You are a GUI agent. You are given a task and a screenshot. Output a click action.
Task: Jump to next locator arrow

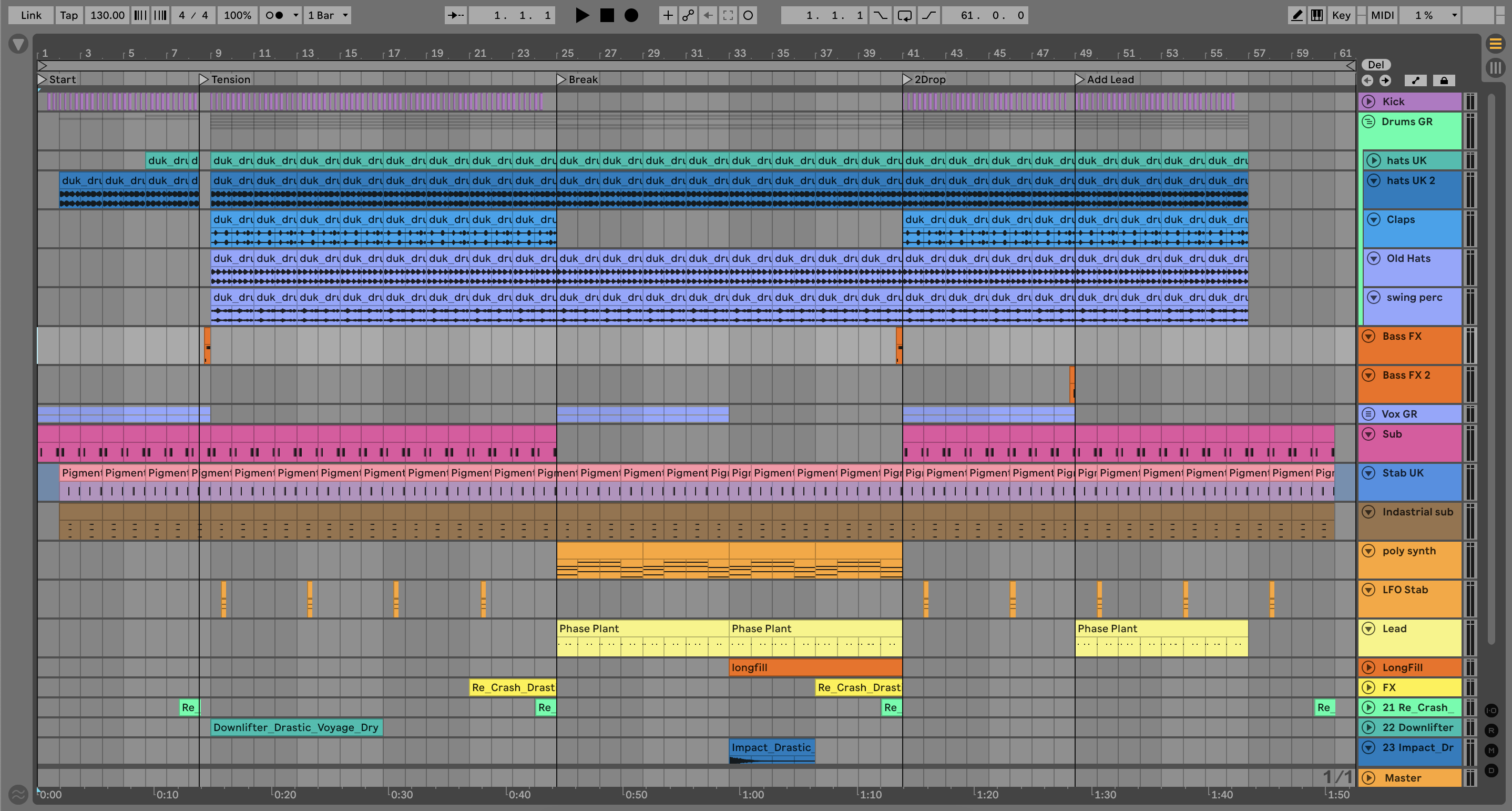1385,80
